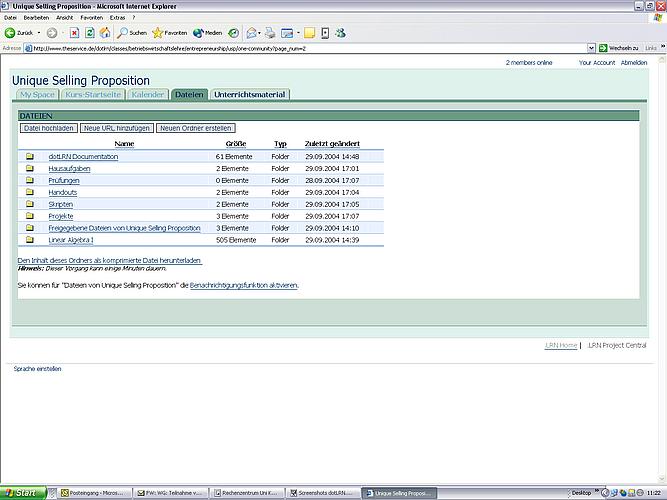Click Sprache einstellen link
Image resolution: width=667 pixels, height=500 pixels.
37,369
